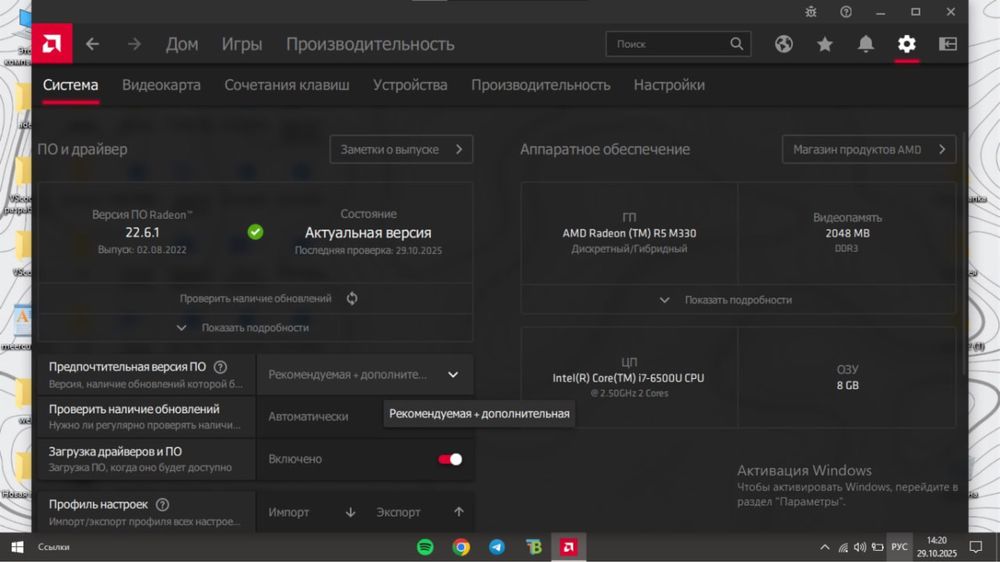Image resolution: width=1000 pixels, height=562 pixels.
Task: Switch to the Сочетания клавиш tab
Action: pos(287,85)
